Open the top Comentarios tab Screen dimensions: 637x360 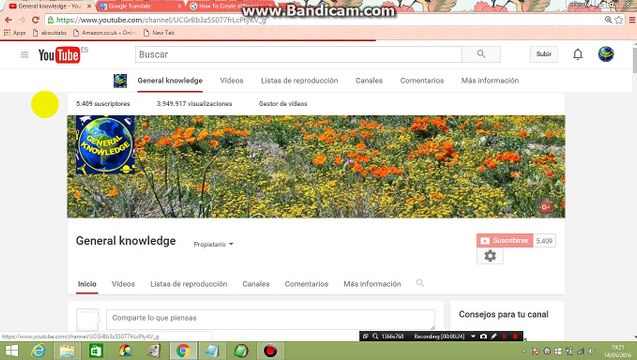click(x=422, y=80)
